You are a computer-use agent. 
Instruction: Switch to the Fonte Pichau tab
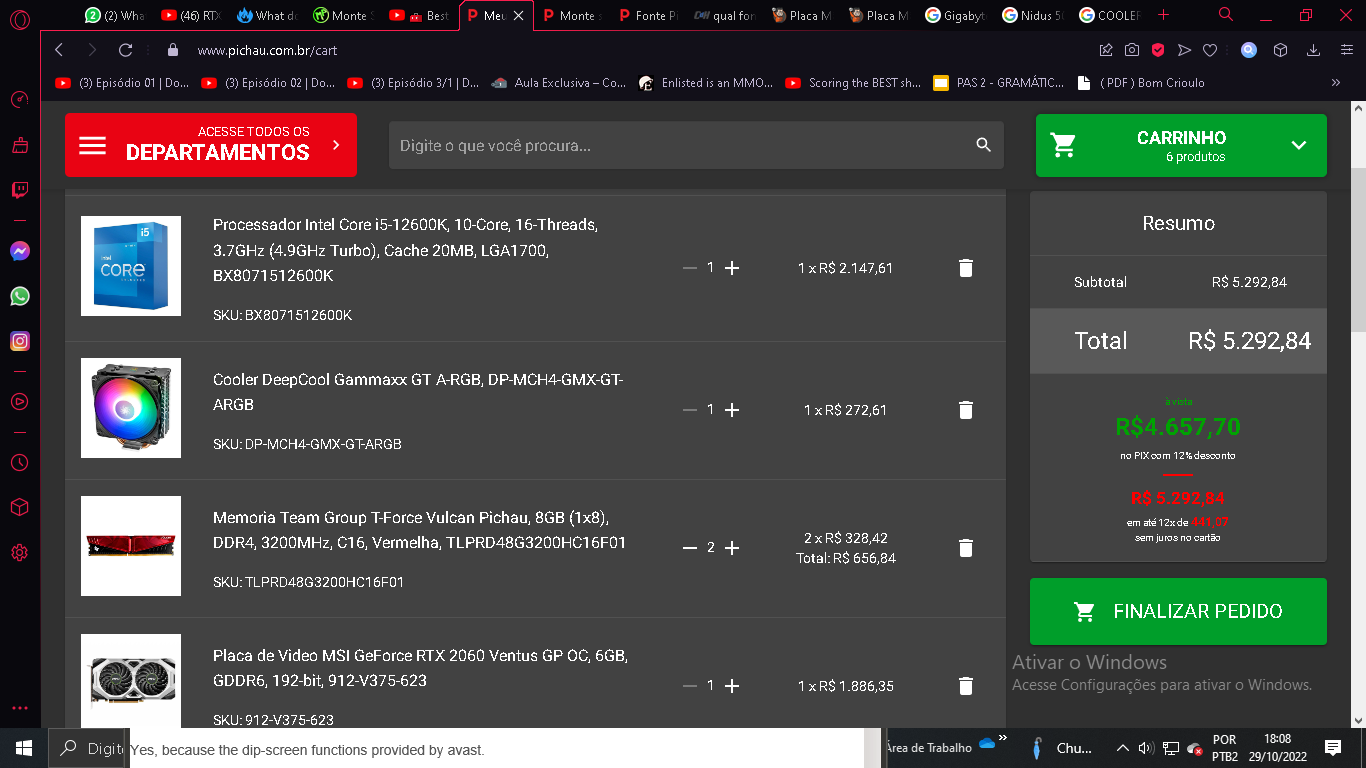649,16
